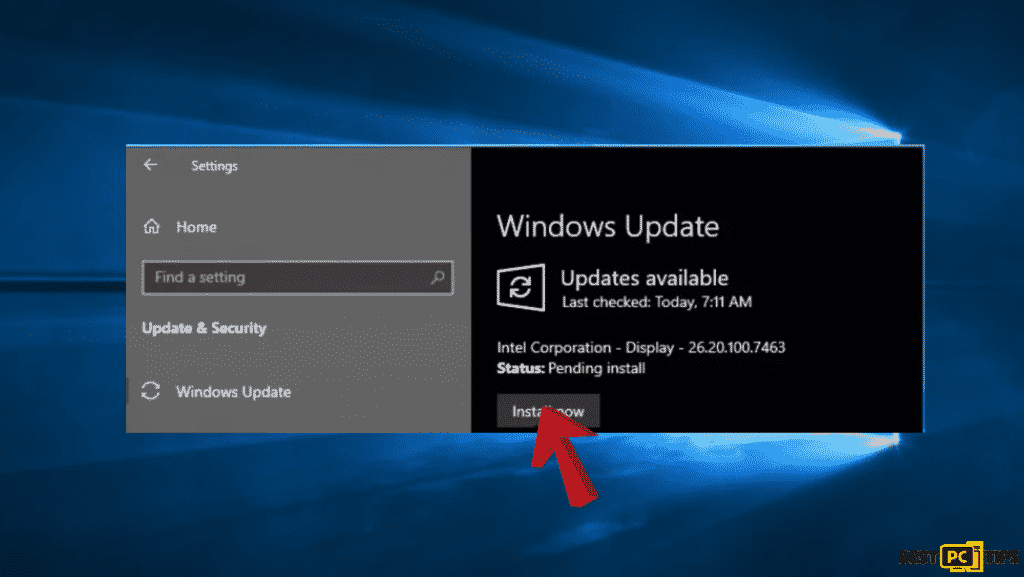This screenshot has height=577, width=1024.
Task: Go back with the Settings back arrow
Action: 151,165
